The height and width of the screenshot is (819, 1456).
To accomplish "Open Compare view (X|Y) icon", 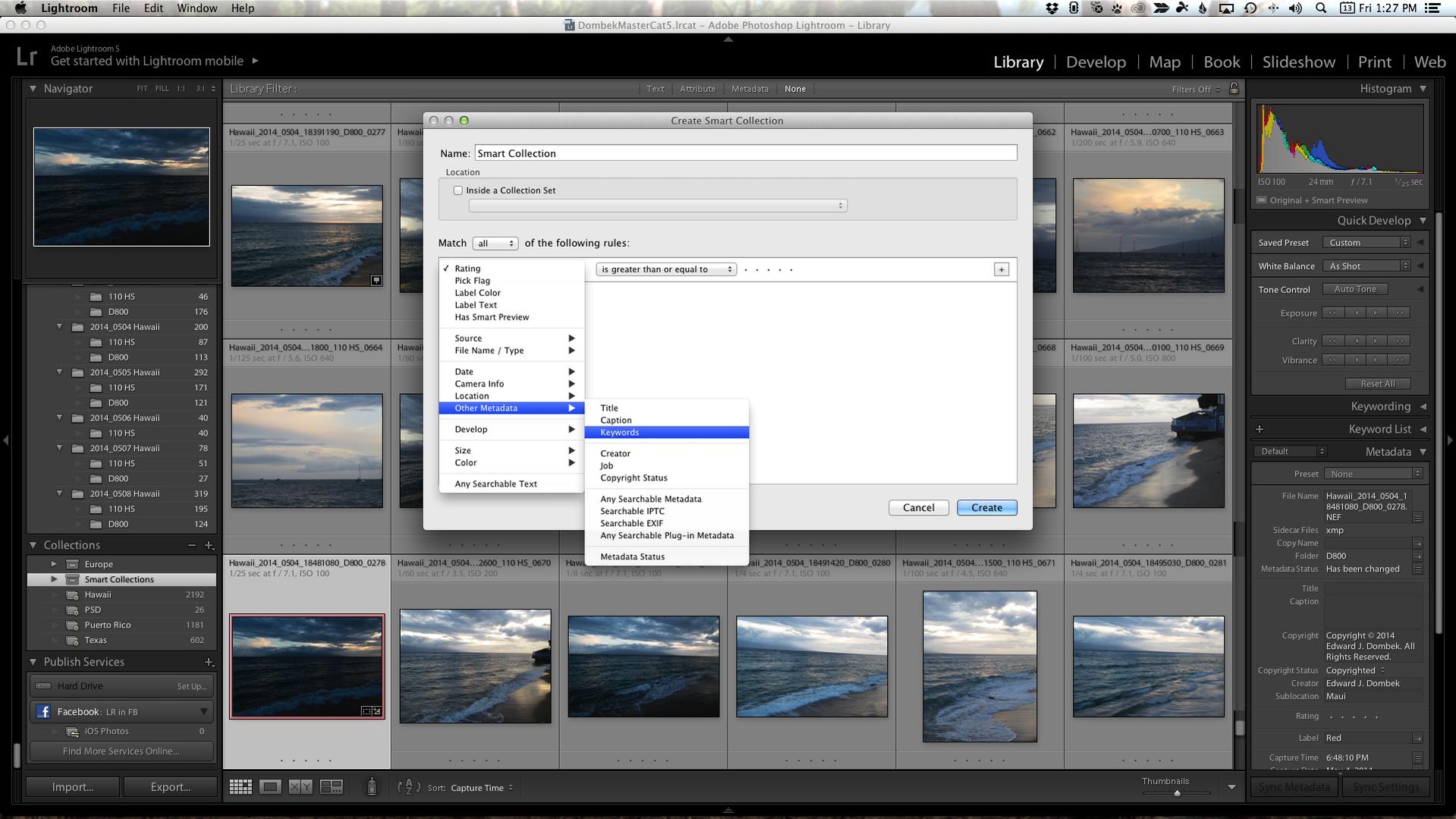I will (300, 787).
